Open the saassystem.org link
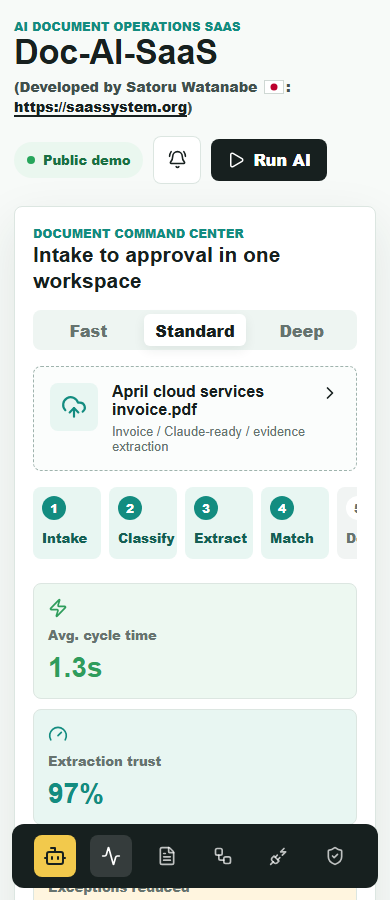This screenshot has width=390, height=900. coord(101,107)
